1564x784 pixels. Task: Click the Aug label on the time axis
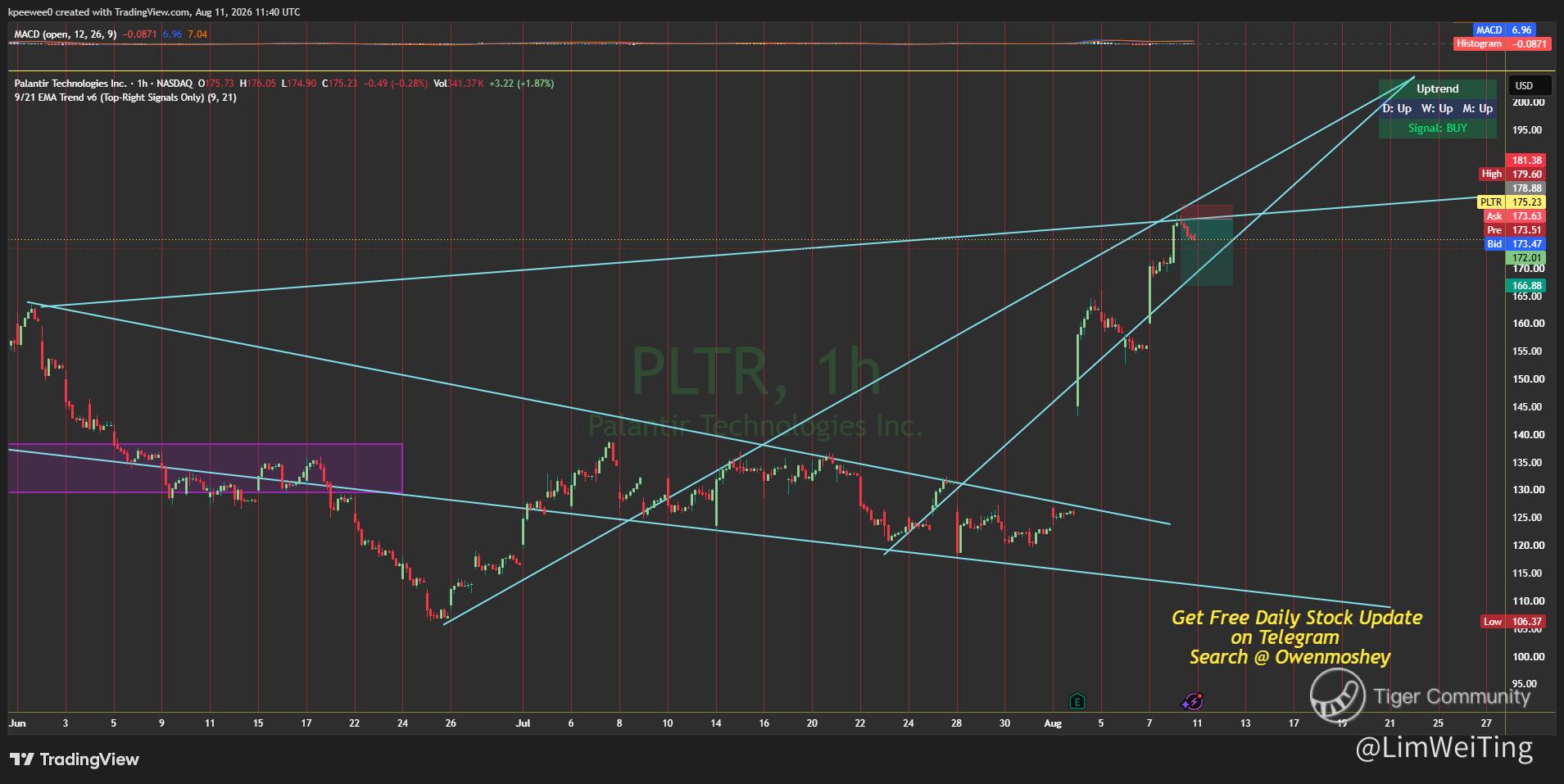pos(1053,723)
